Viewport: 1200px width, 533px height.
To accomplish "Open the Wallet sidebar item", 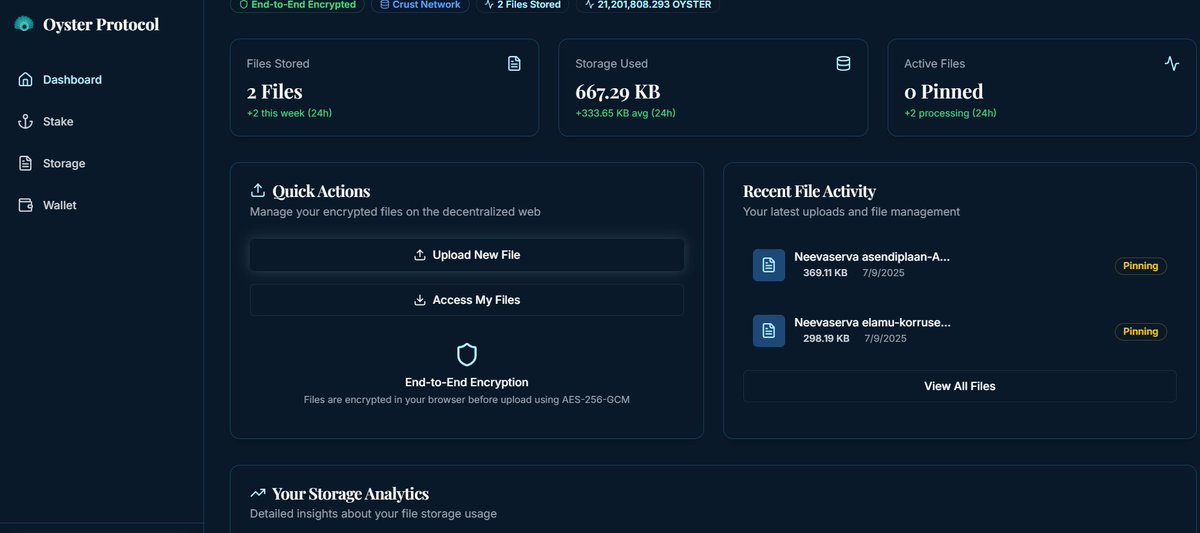I will point(101,206).
